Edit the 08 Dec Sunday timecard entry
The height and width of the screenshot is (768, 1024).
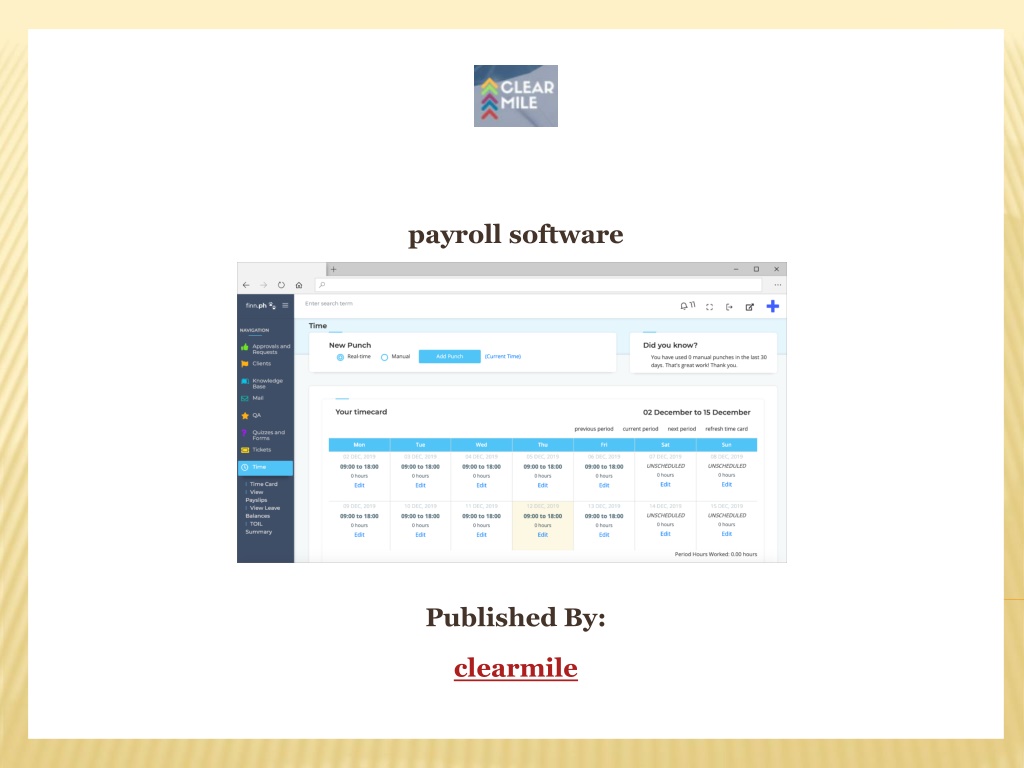pos(727,485)
